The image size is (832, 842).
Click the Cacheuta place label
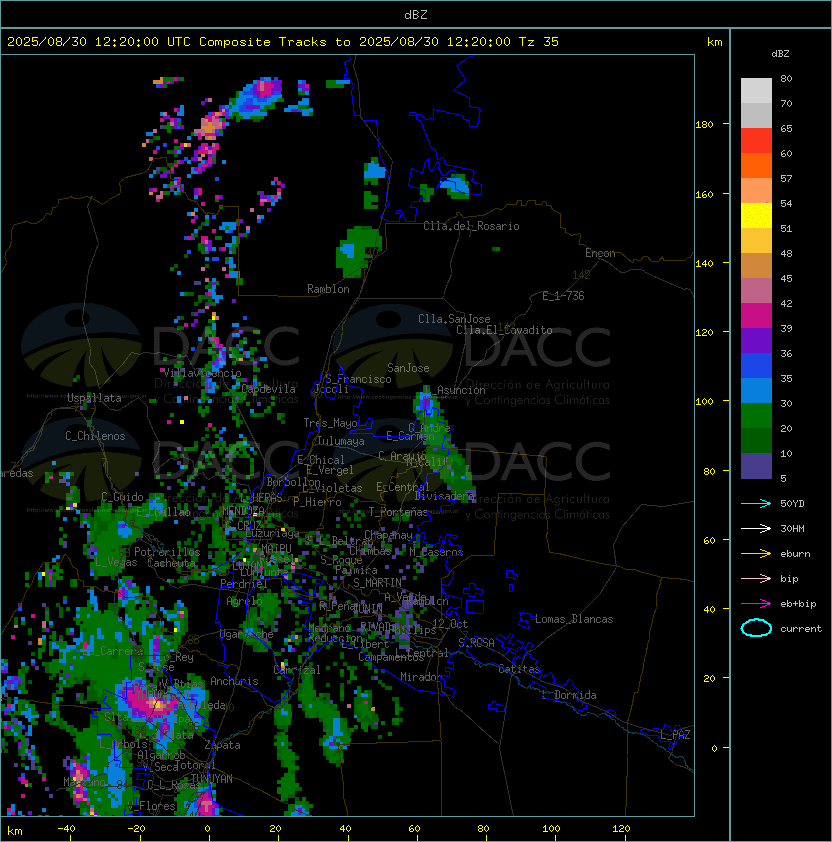click(x=171, y=563)
